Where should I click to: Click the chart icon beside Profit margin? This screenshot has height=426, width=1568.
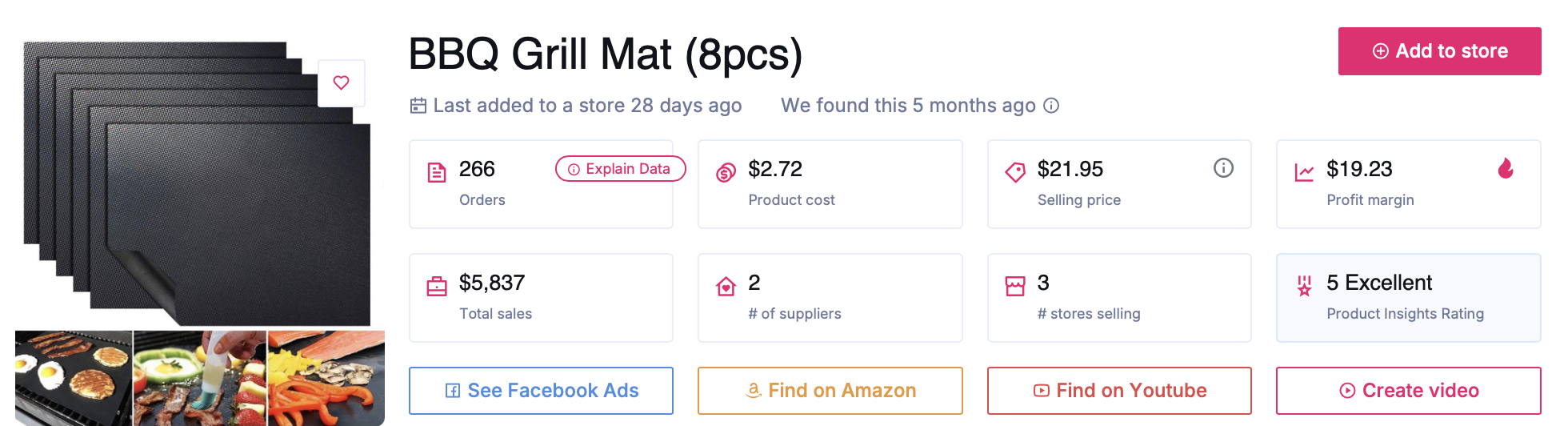coord(1304,172)
